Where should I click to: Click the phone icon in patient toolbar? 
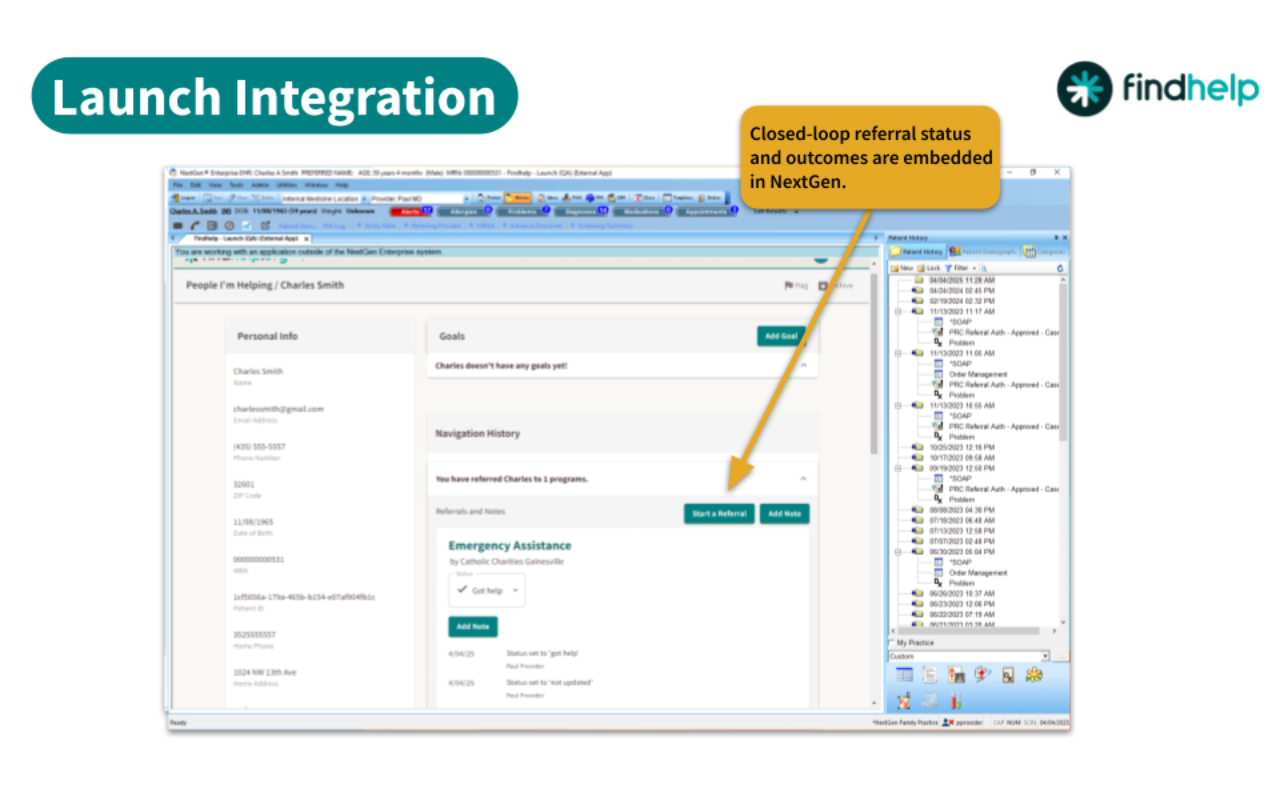point(194,225)
